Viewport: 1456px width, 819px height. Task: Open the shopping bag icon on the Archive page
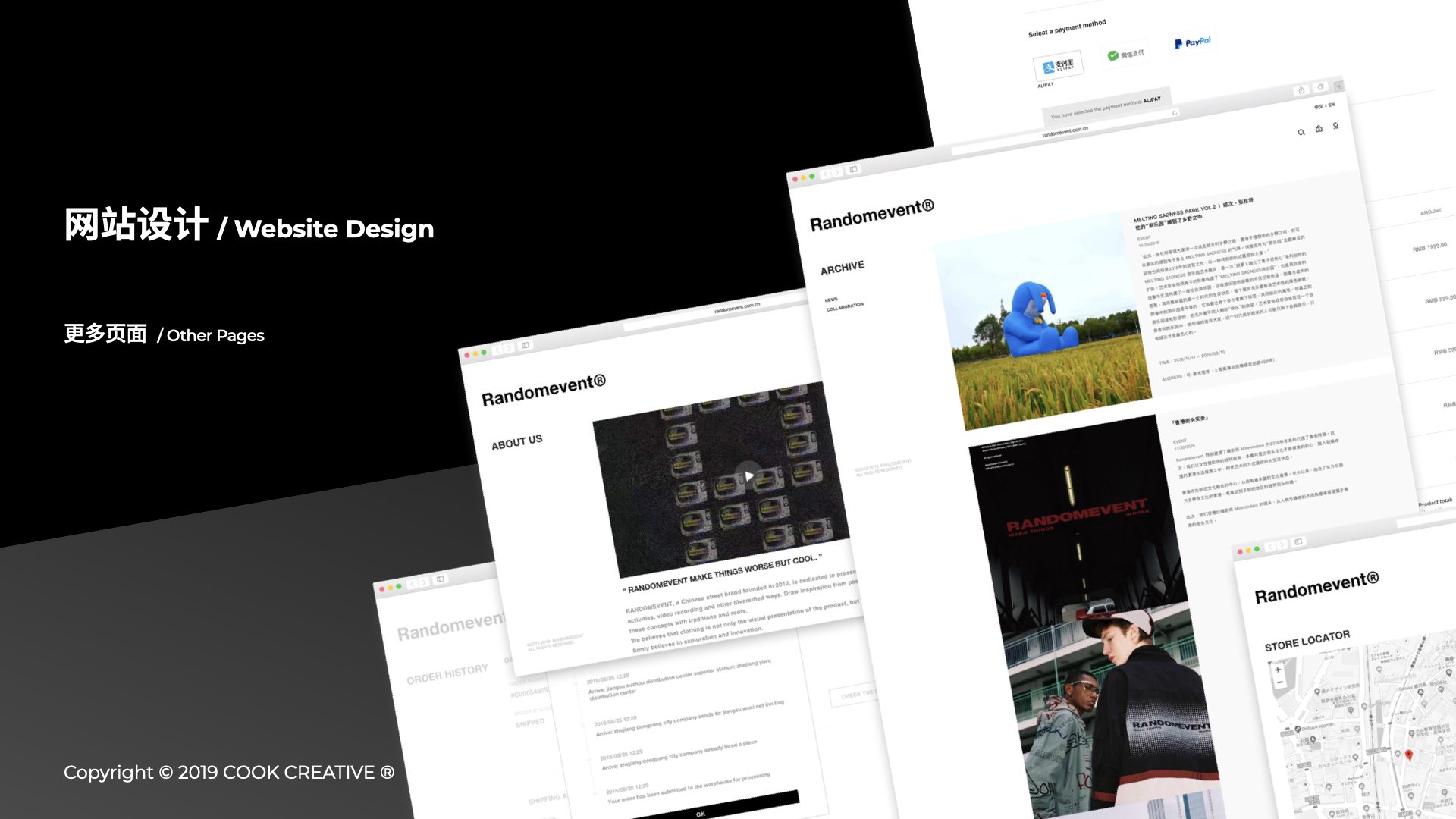(1319, 129)
